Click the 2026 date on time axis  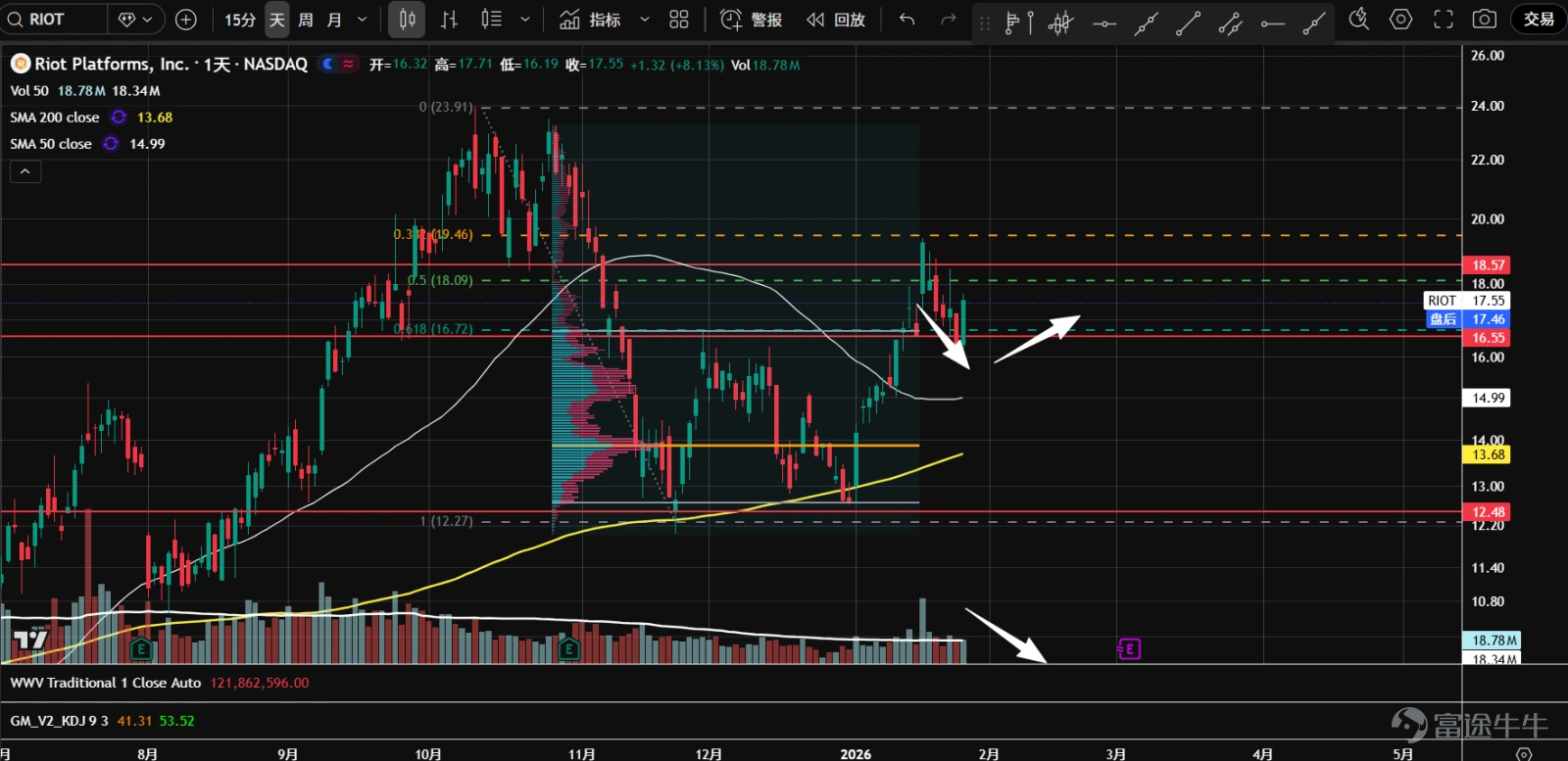point(856,753)
